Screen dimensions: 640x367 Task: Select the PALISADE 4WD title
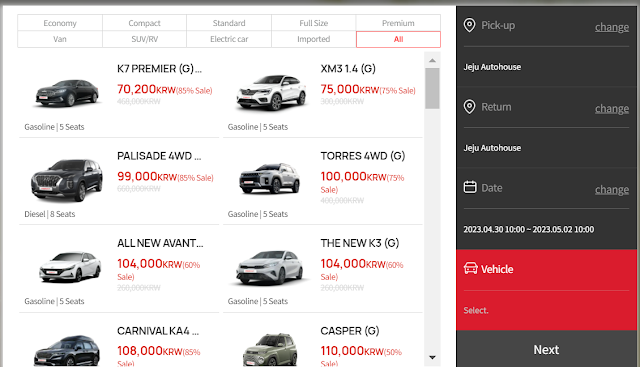159,156
